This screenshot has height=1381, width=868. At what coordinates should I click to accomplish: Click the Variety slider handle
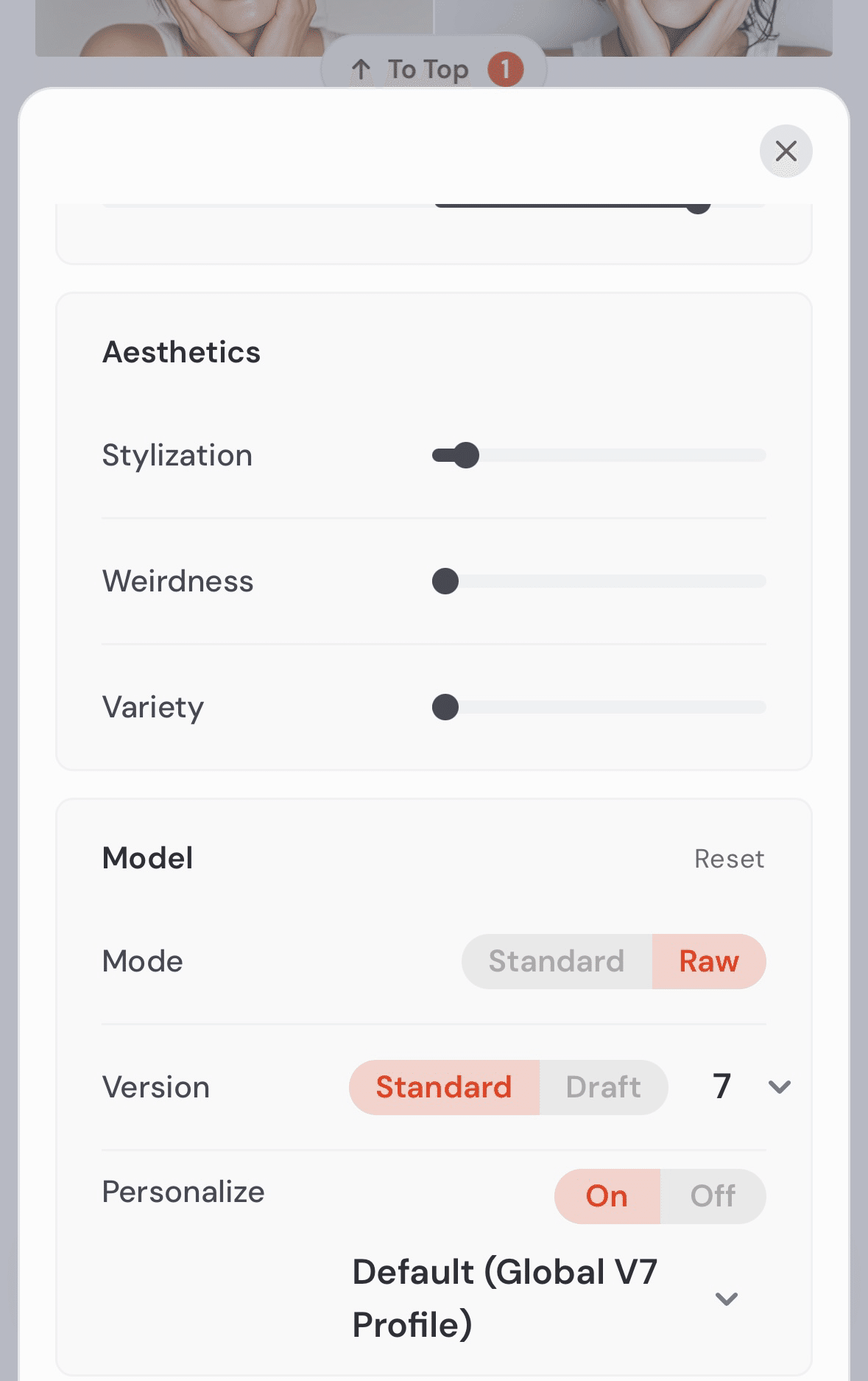pyautogui.click(x=445, y=707)
